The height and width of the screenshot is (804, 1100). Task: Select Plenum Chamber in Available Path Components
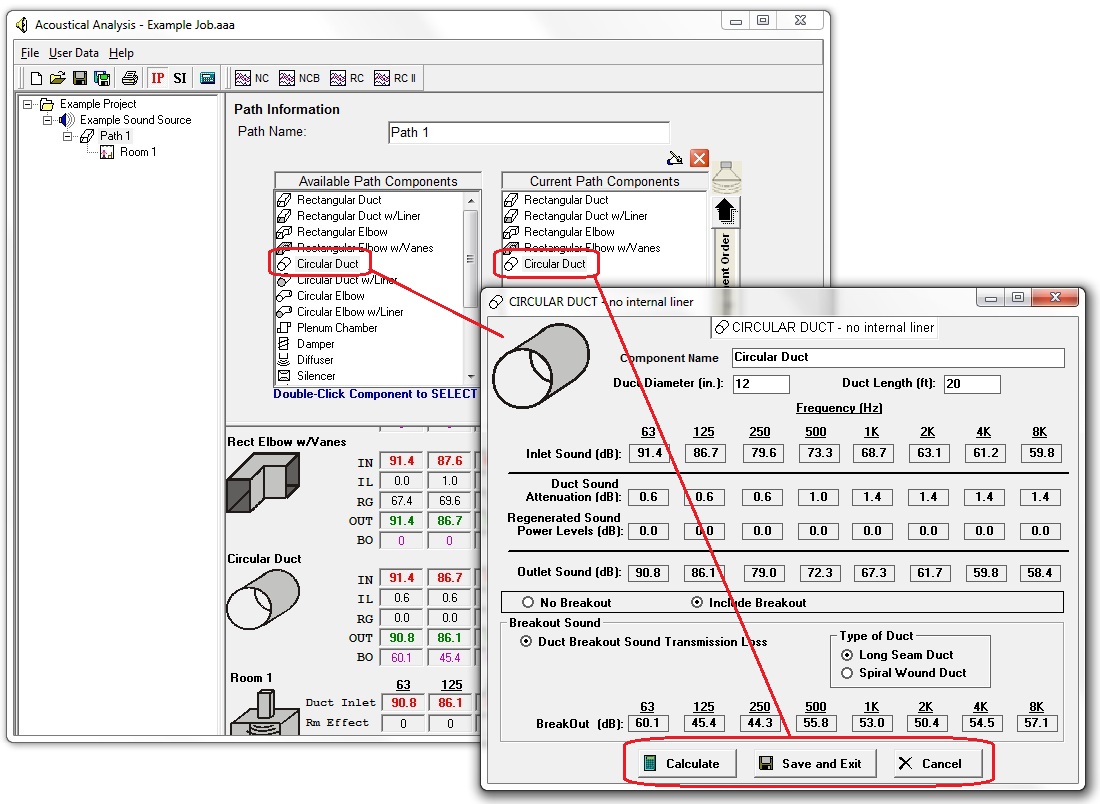[337, 328]
